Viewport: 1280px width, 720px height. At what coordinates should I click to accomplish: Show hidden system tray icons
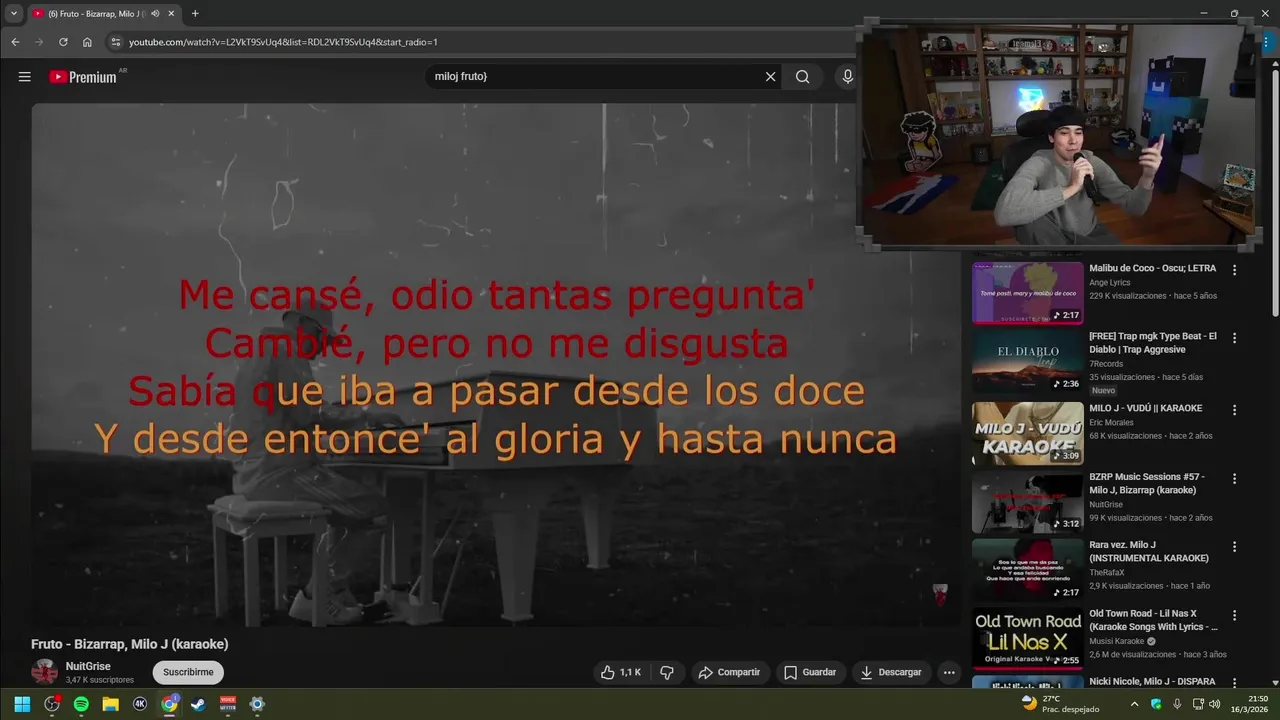tap(1134, 704)
